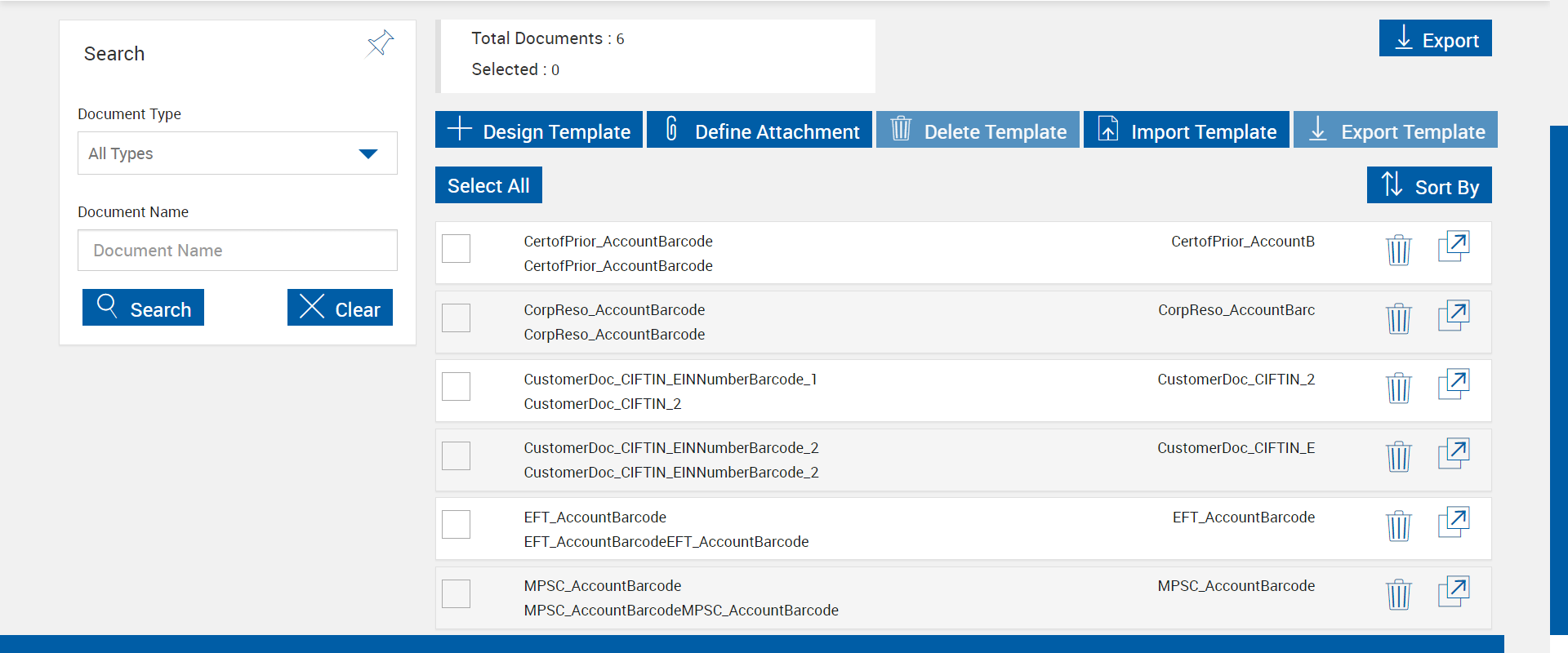
Task: Click Select All
Action: click(x=488, y=185)
